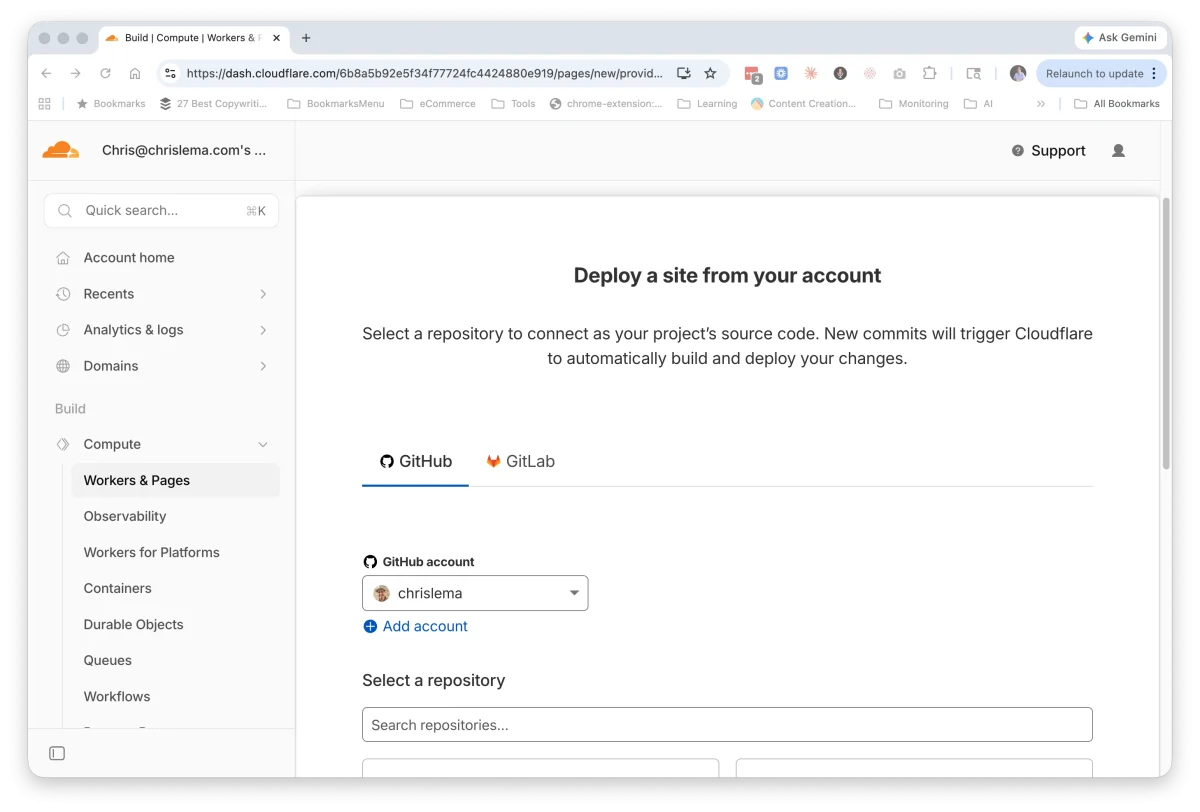Open All Bookmarks folder

pyautogui.click(x=1116, y=103)
